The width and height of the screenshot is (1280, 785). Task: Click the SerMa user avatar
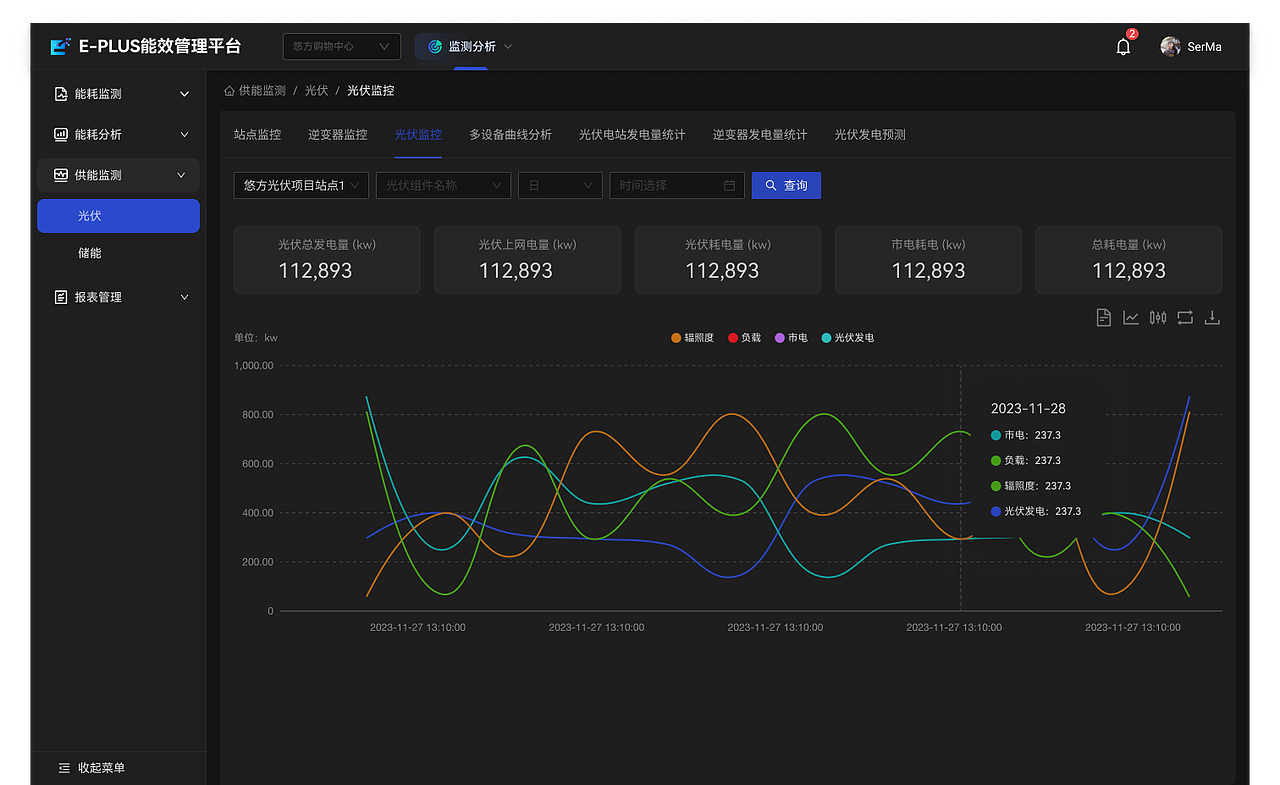coord(1170,46)
